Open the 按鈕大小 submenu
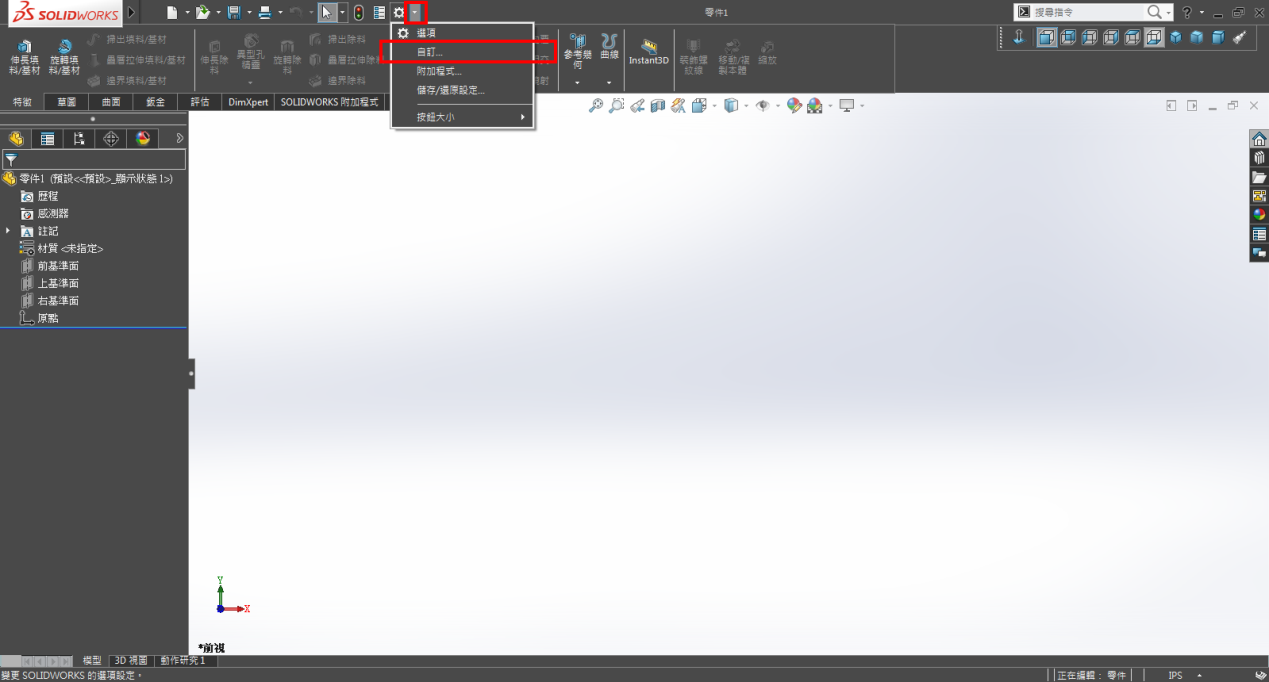Image resolution: width=1269 pixels, height=682 pixels. pyautogui.click(x=462, y=117)
